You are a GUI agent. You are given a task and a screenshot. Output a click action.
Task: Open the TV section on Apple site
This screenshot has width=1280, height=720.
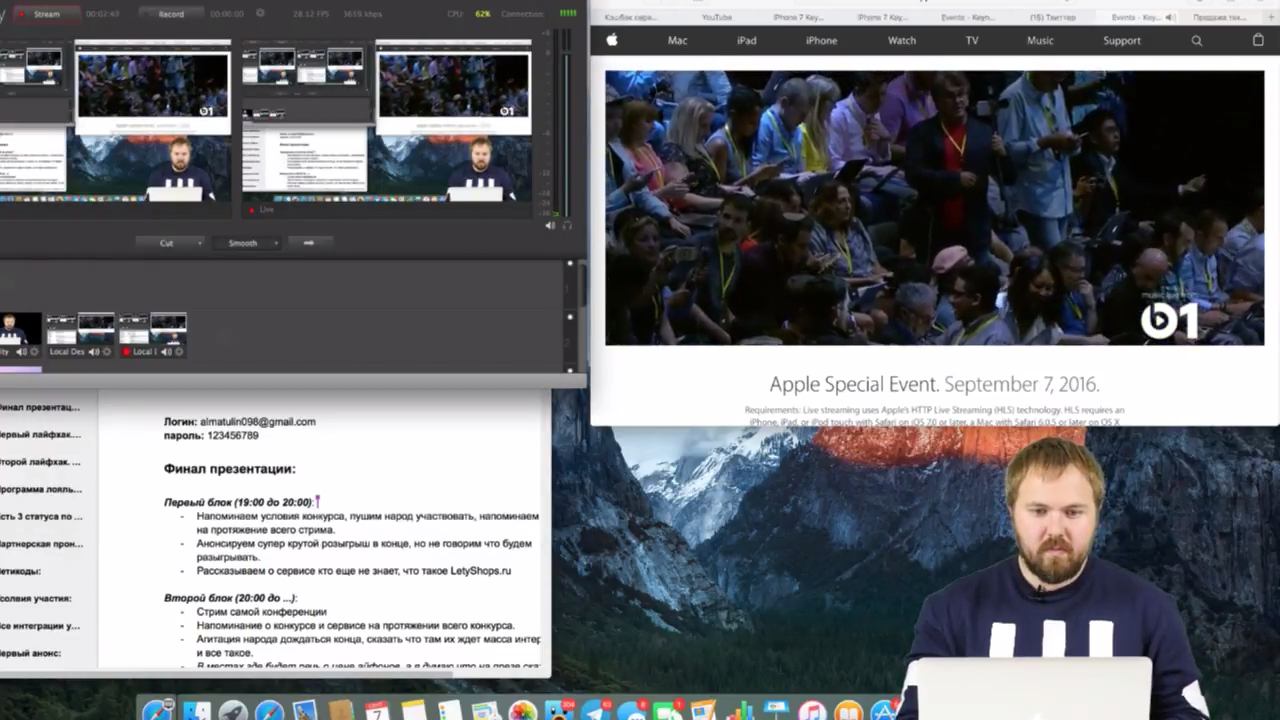click(x=972, y=41)
